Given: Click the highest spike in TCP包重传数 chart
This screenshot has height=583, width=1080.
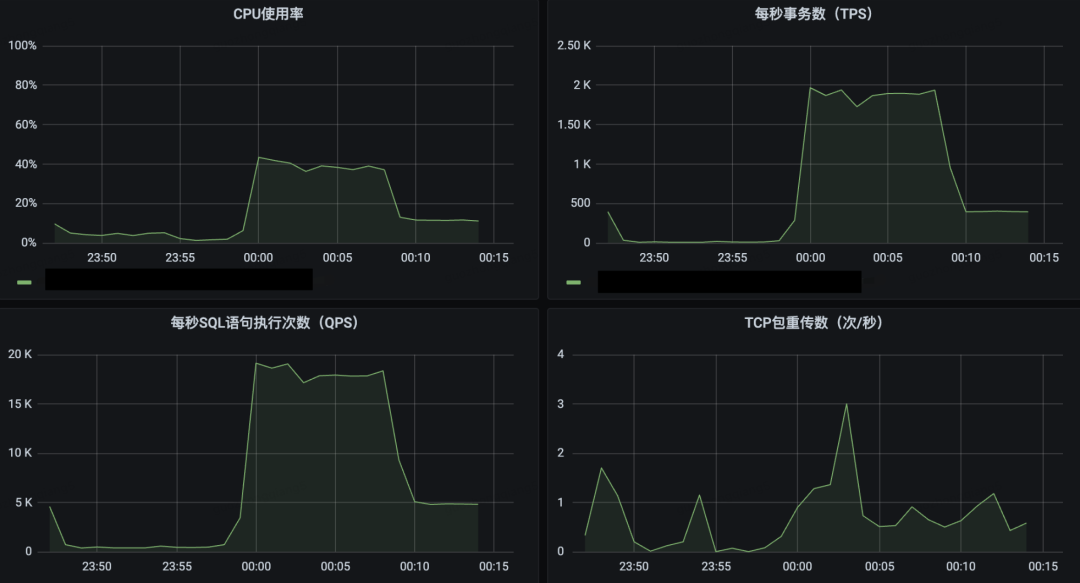Looking at the screenshot, I should pos(847,405).
